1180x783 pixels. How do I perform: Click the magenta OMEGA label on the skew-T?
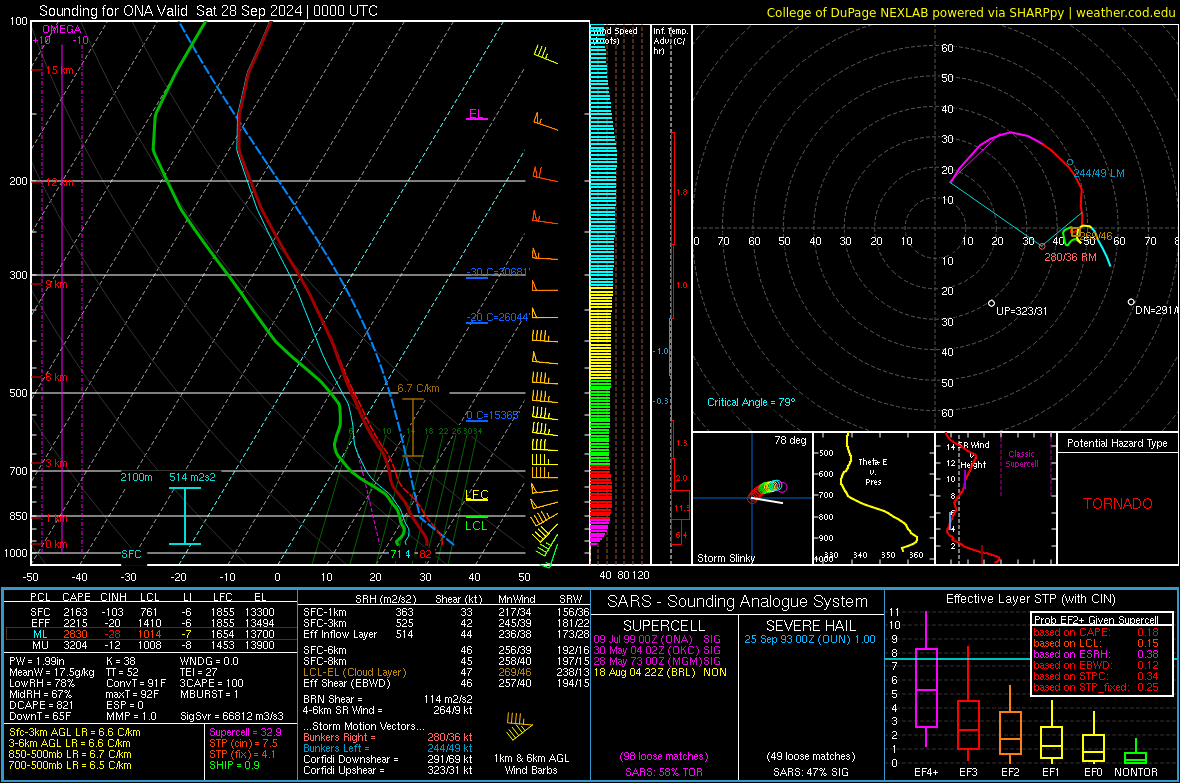click(x=62, y=29)
